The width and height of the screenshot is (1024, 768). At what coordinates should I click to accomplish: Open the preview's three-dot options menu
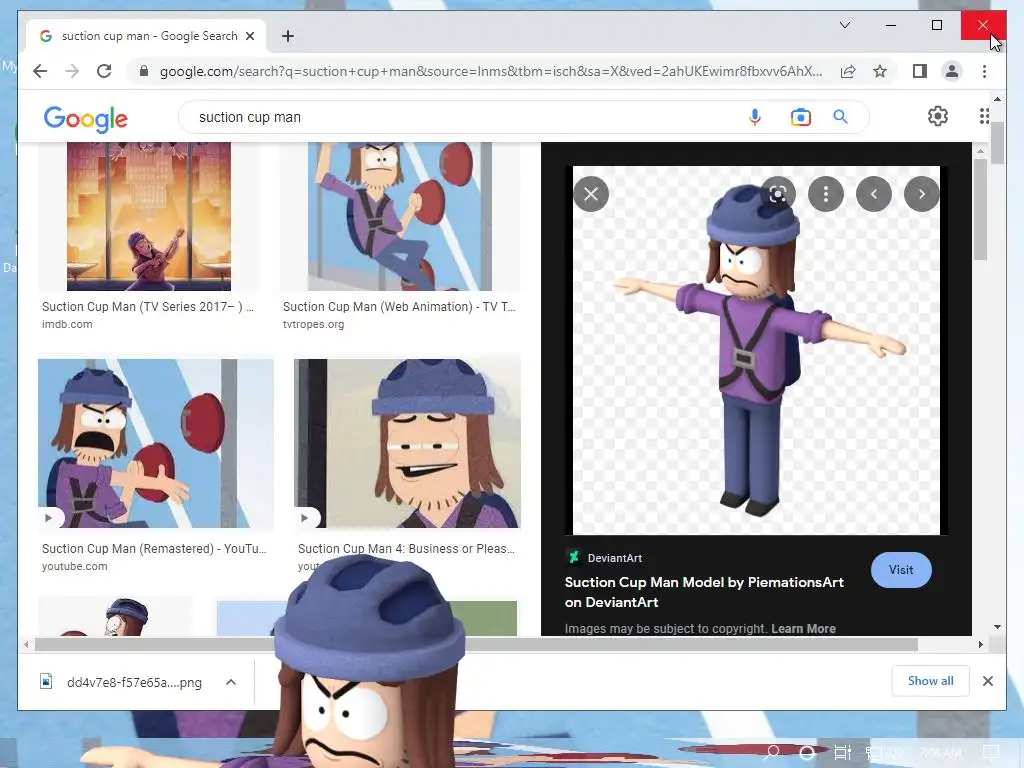[825, 194]
